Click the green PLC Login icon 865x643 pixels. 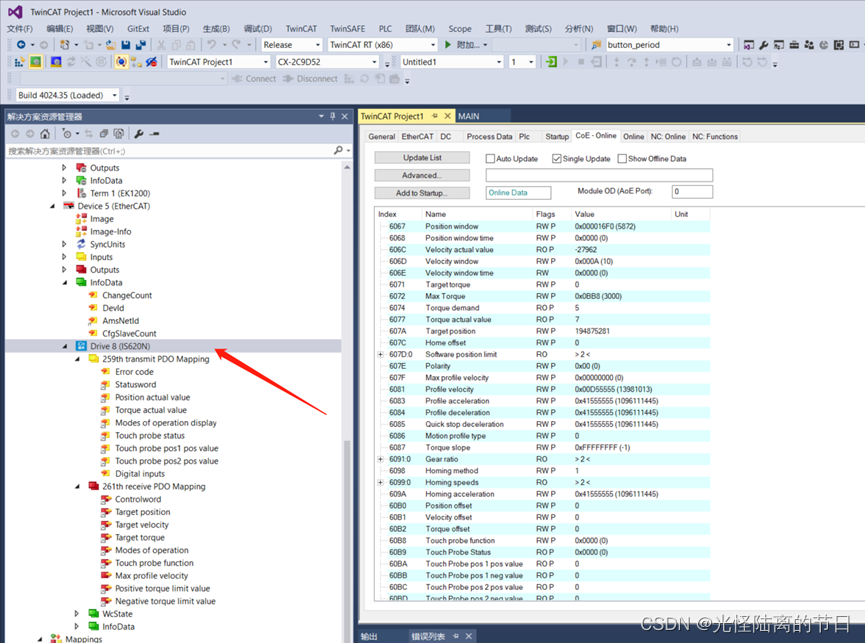(551, 62)
